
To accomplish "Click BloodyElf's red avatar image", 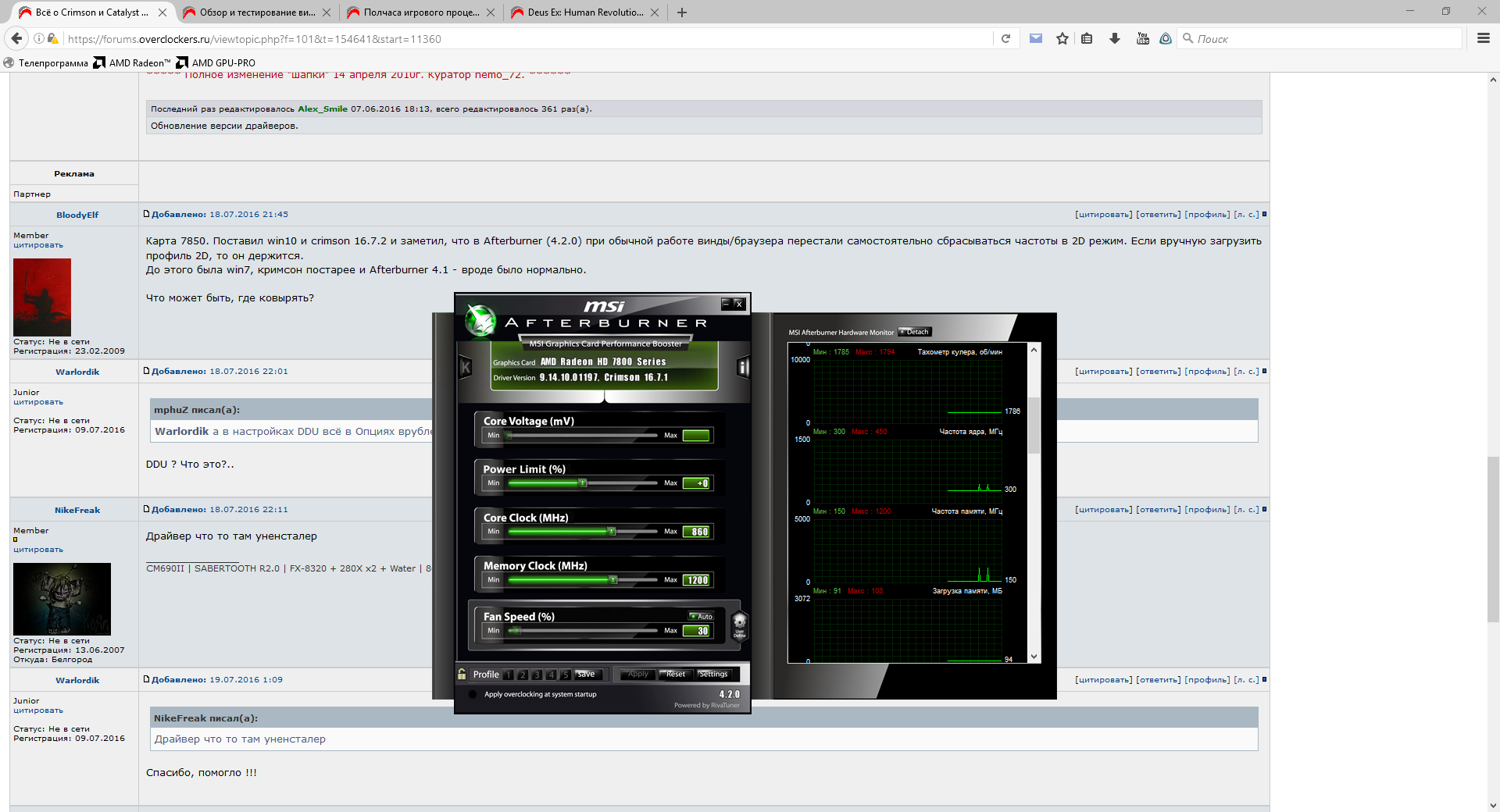I will pyautogui.click(x=42, y=297).
